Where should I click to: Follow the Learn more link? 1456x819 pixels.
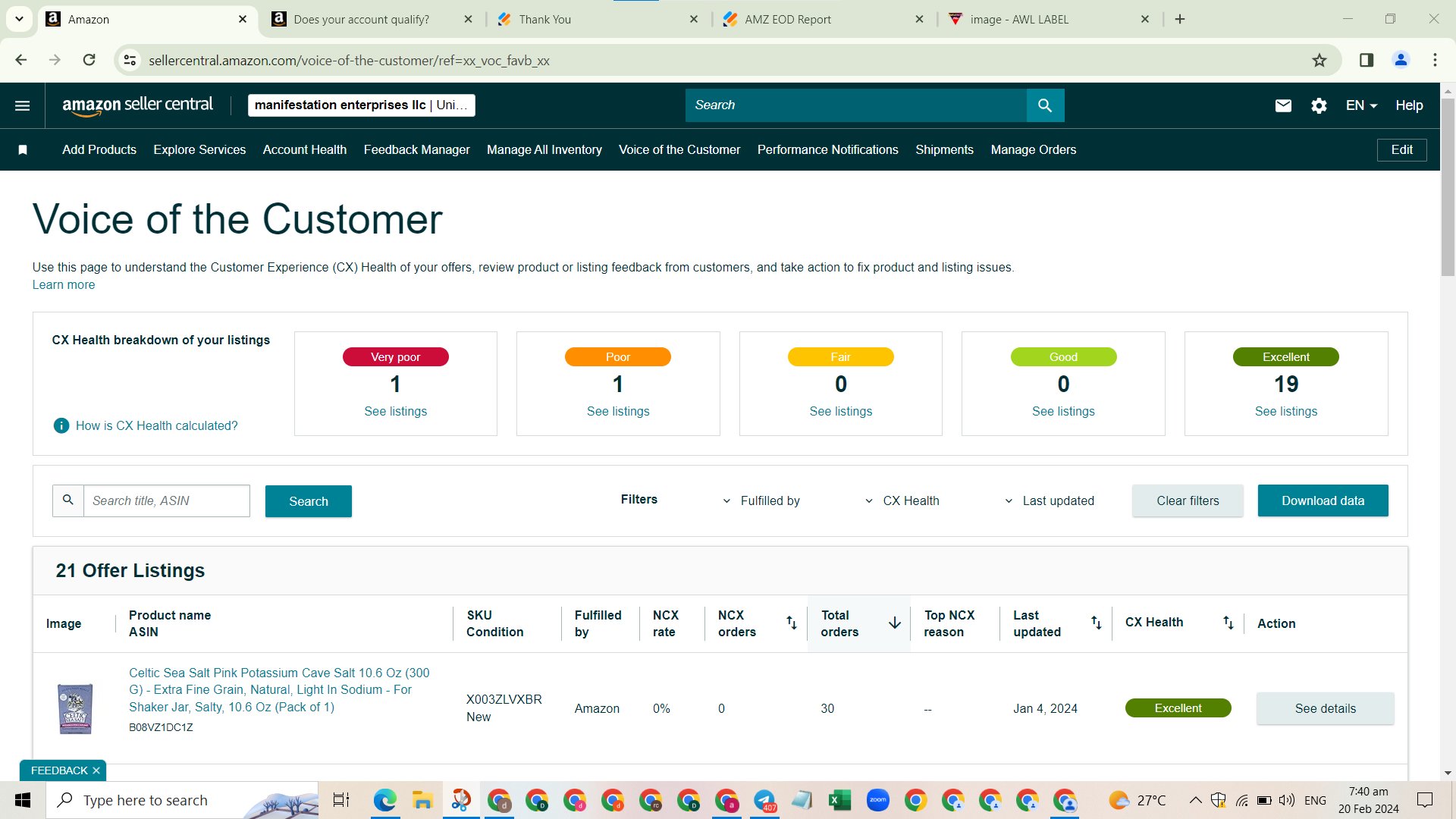click(64, 285)
